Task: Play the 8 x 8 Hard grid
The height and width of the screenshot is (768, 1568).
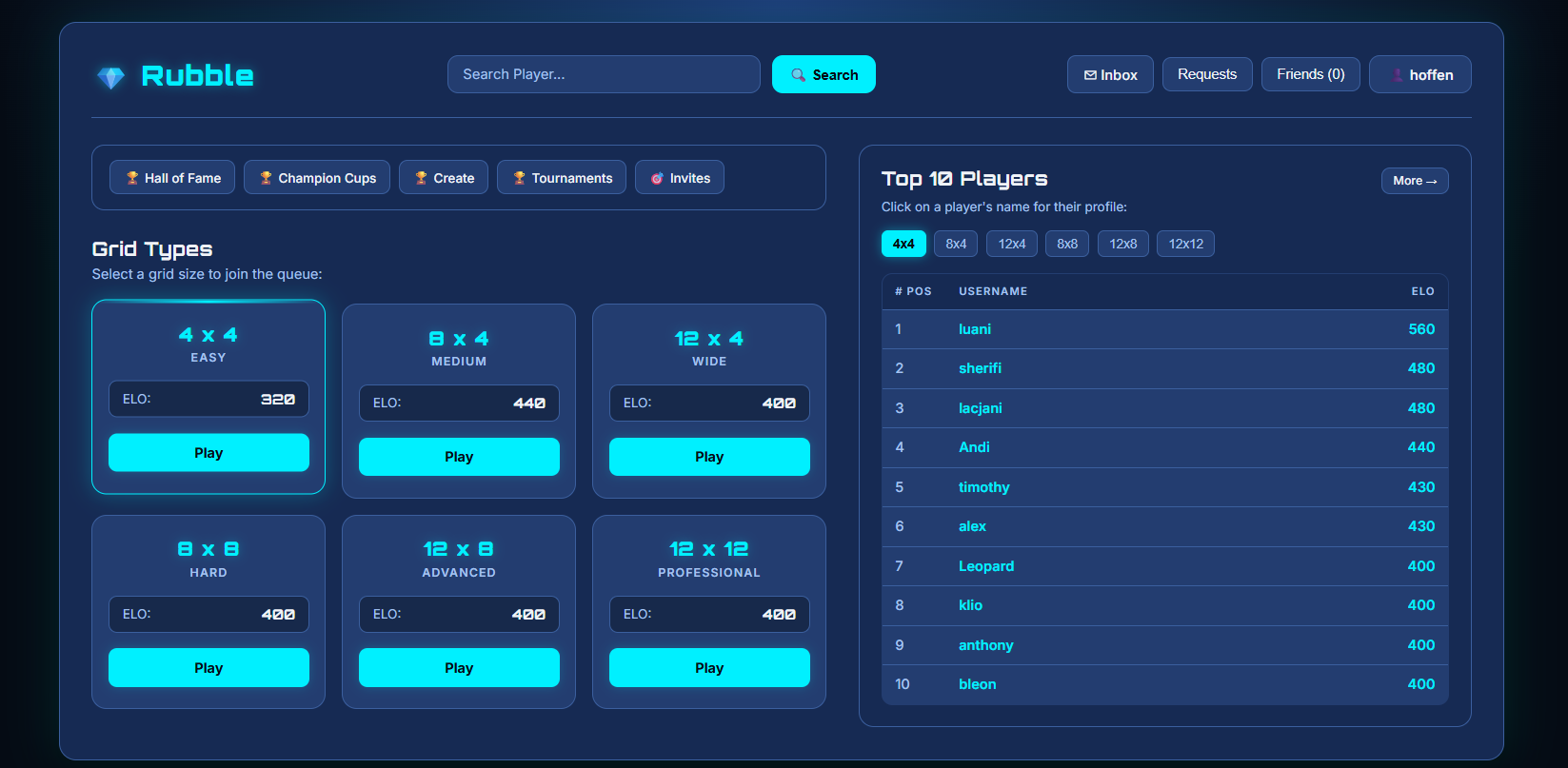Action: (x=208, y=668)
